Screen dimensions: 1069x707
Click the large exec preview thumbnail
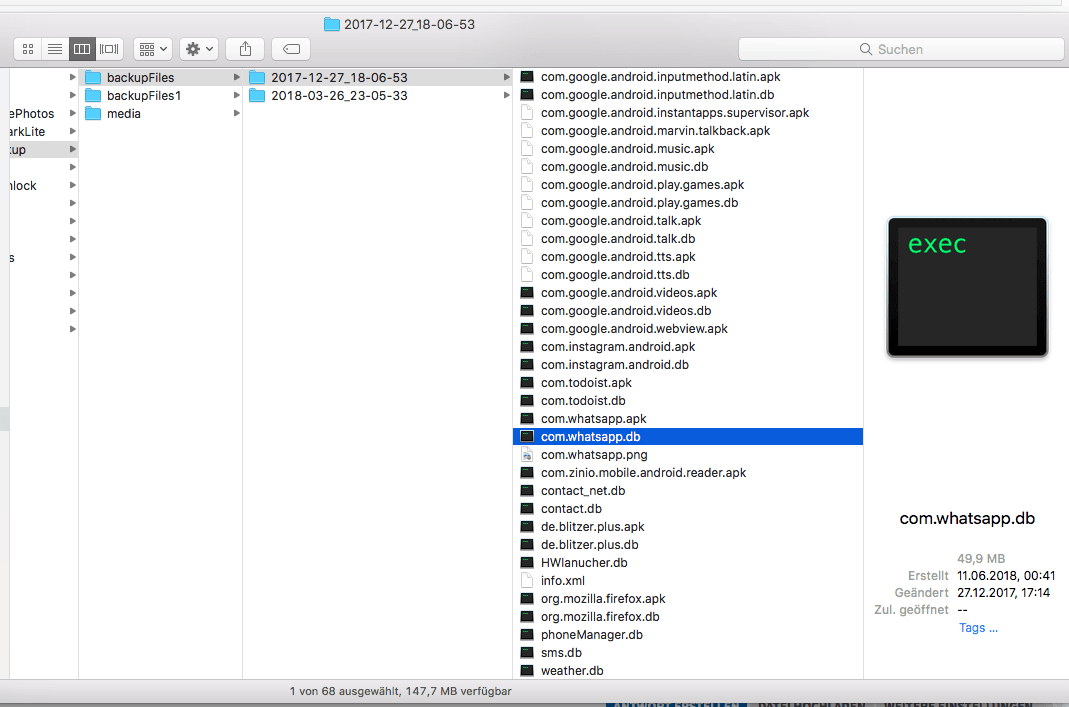click(967, 287)
